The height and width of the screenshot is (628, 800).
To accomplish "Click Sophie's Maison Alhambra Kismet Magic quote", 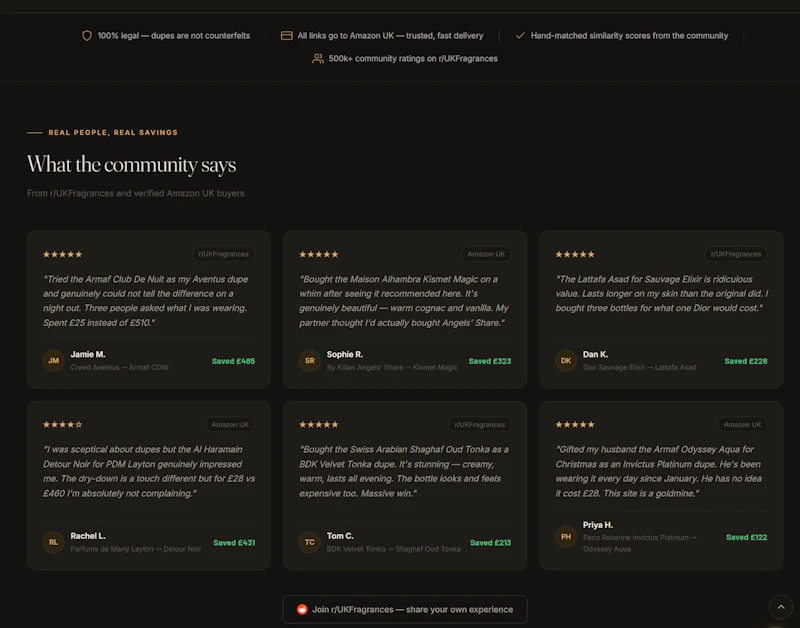I will point(404,301).
